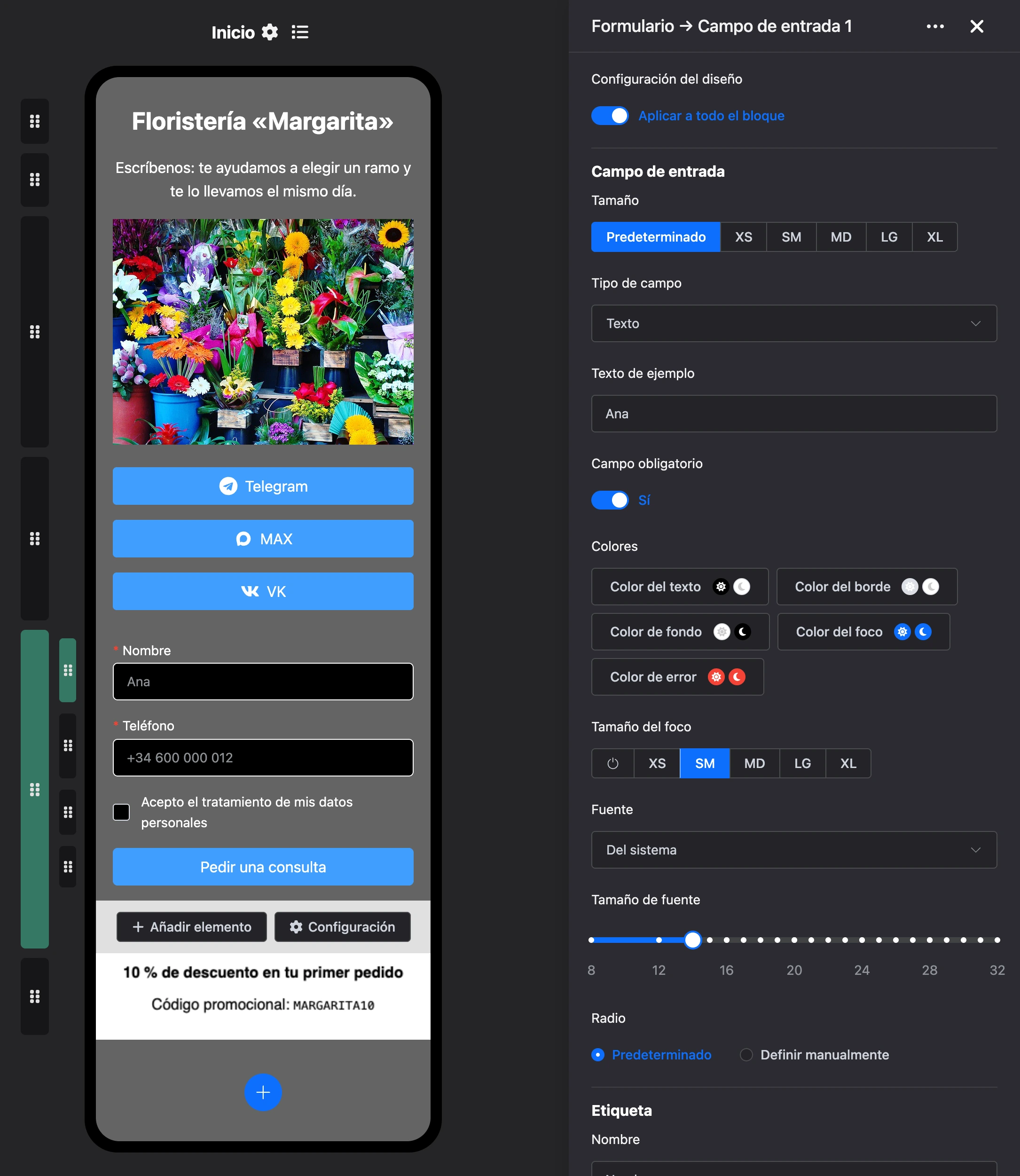The image size is (1020, 1176).
Task: Disable focus ring with power icon
Action: (x=613, y=763)
